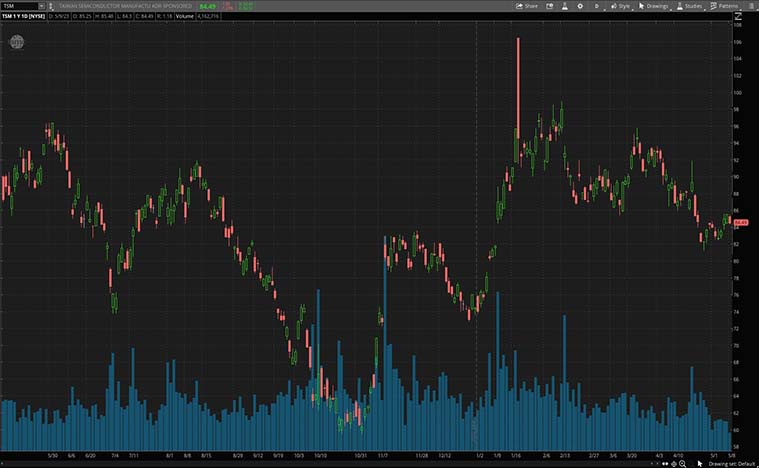Click the 84.49 price bubble on price axis

pos(741,223)
